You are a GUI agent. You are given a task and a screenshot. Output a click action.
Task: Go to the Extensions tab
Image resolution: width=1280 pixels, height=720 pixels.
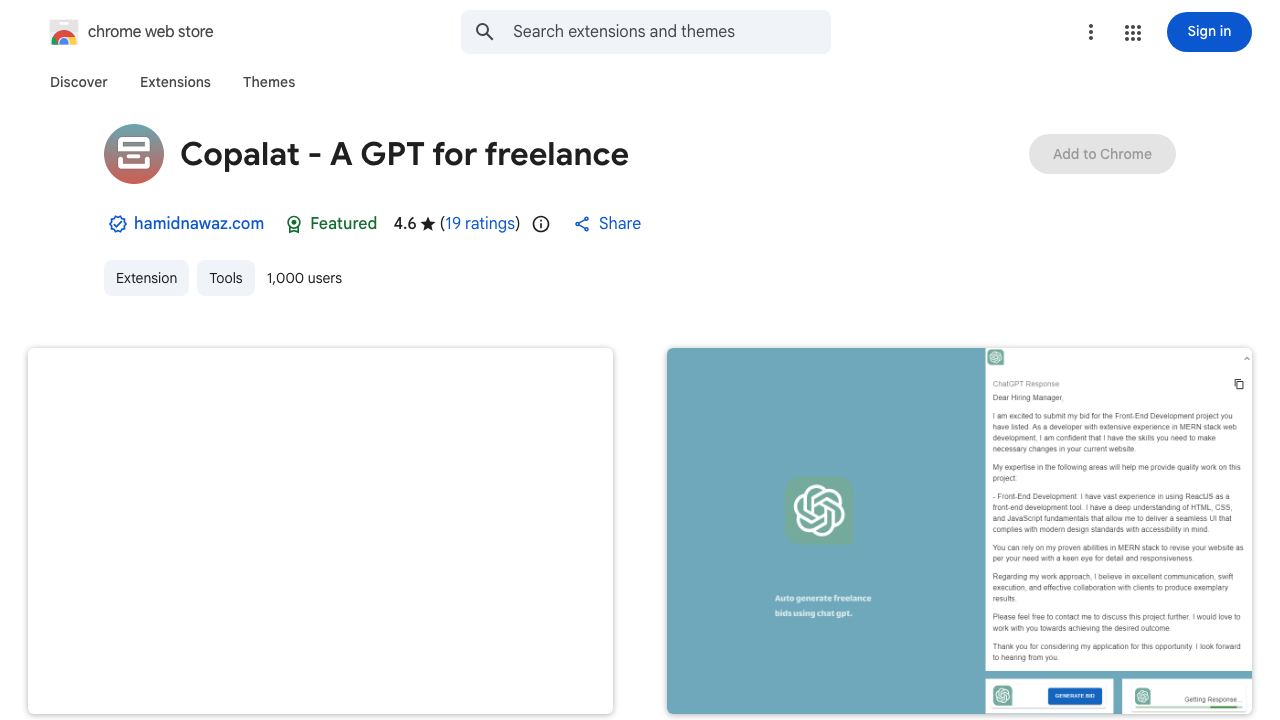click(x=175, y=82)
